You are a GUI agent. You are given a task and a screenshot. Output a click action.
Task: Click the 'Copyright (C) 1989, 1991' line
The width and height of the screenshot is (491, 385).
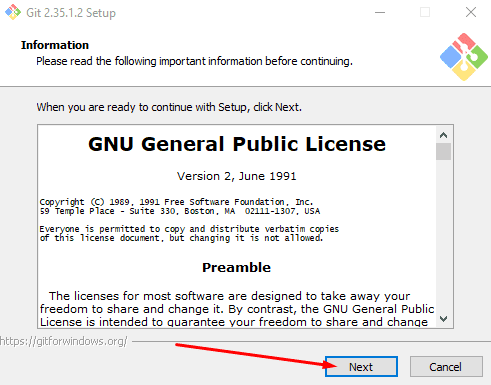click(x=176, y=202)
